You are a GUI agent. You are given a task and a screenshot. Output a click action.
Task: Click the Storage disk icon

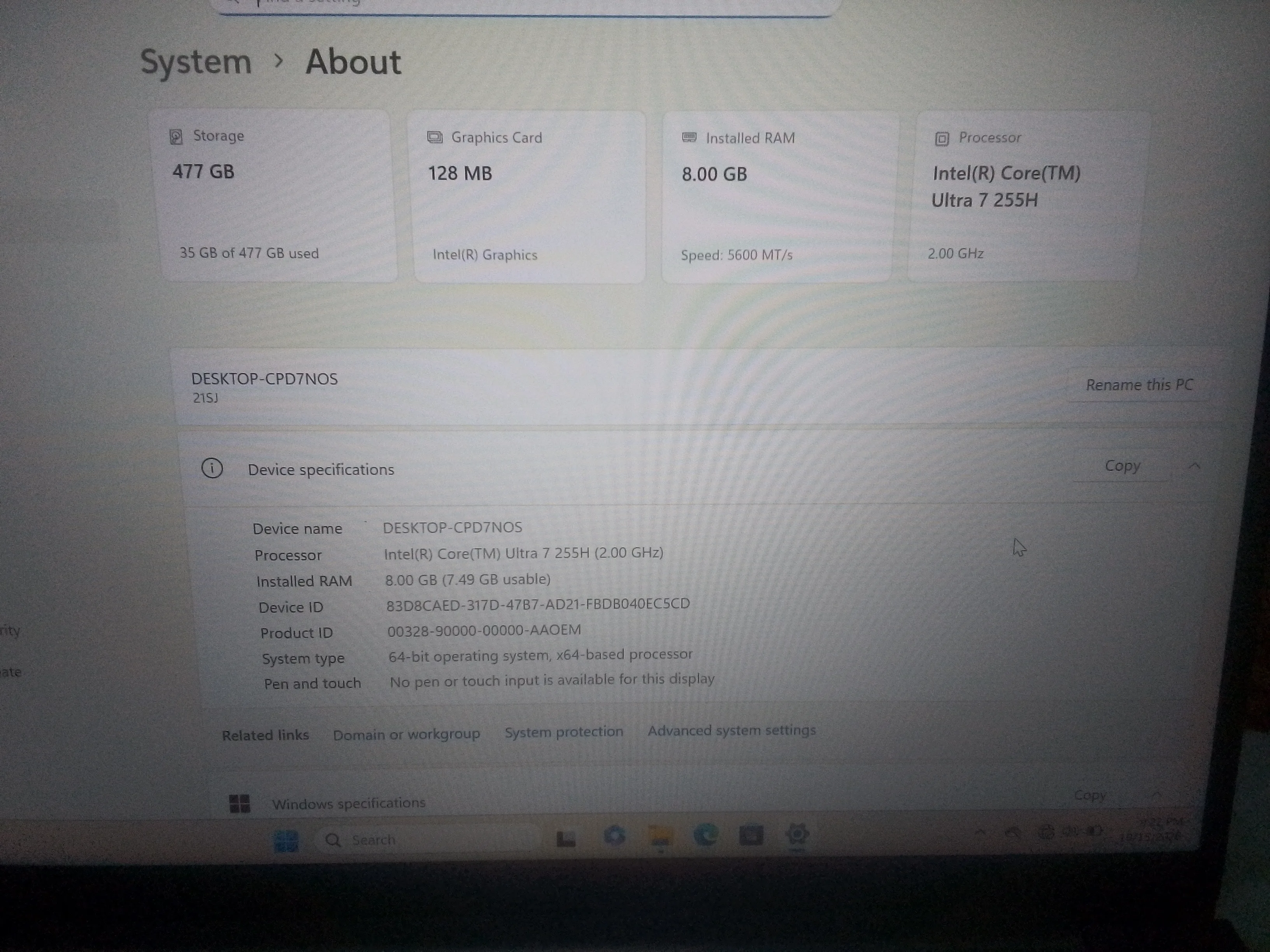176,136
